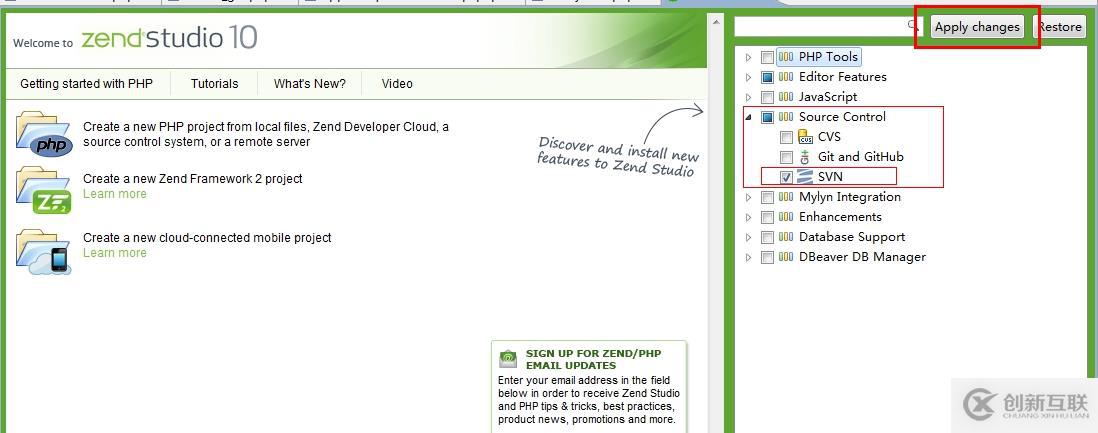
Task: Switch to the Tutorials tab
Action: tap(214, 83)
